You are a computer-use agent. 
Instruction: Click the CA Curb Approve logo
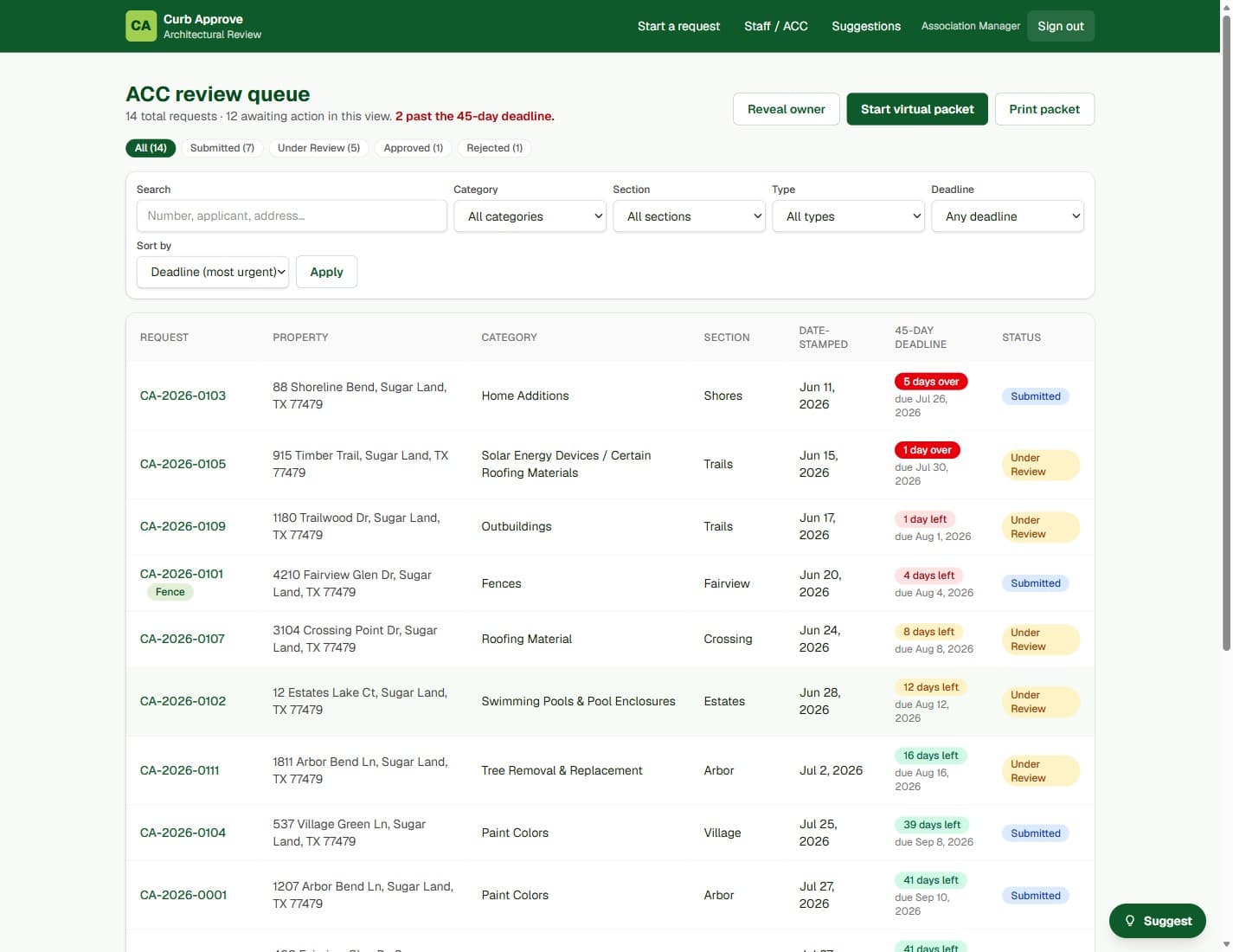(193, 26)
